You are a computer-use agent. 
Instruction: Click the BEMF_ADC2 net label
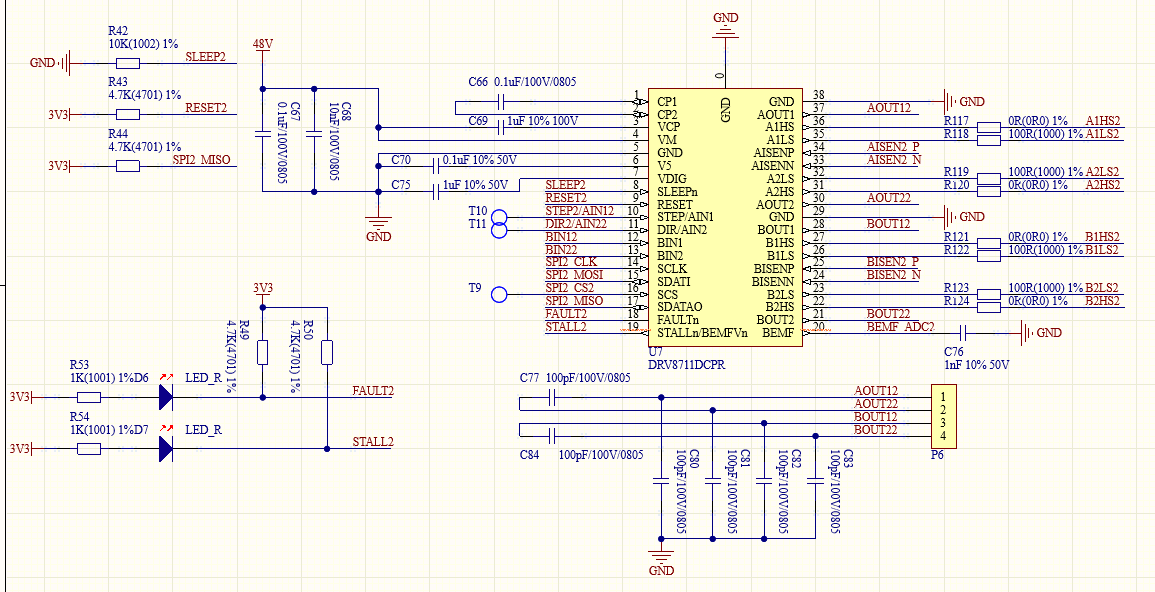pos(900,326)
